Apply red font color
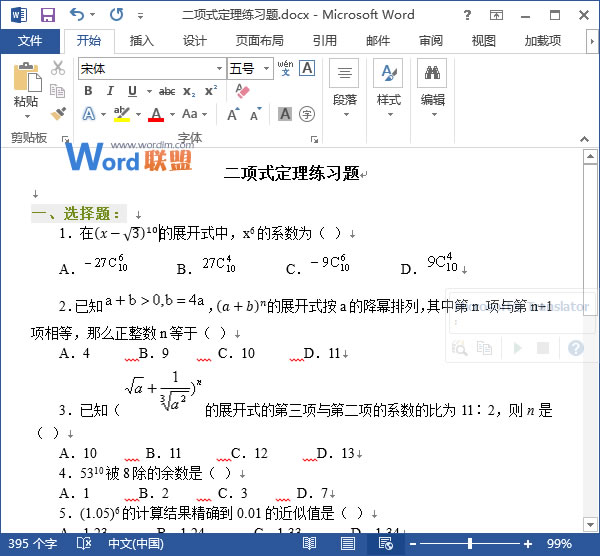This screenshot has width=600, height=556. click(156, 114)
